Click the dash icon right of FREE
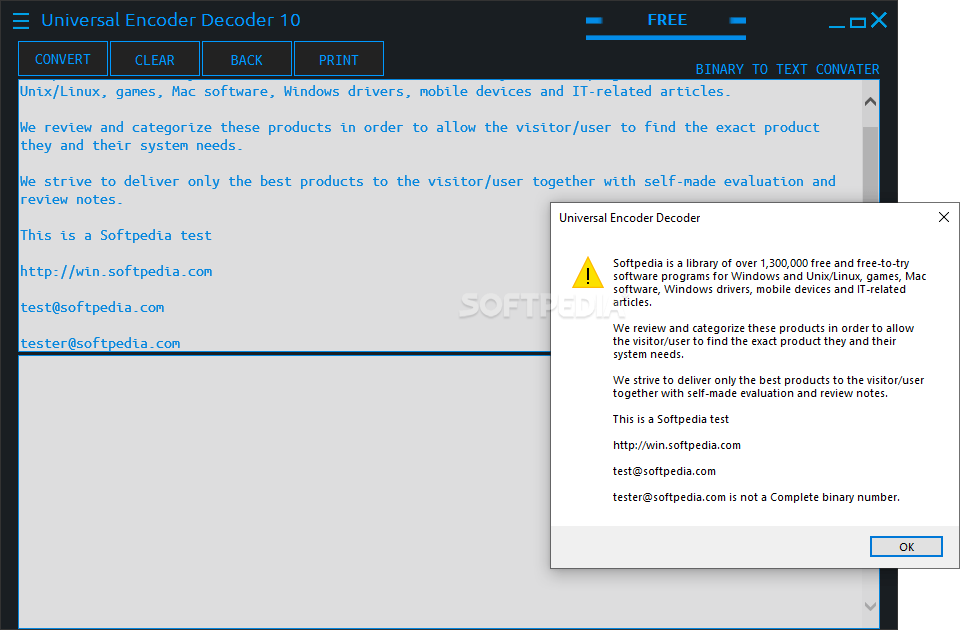960x630 pixels. click(738, 21)
